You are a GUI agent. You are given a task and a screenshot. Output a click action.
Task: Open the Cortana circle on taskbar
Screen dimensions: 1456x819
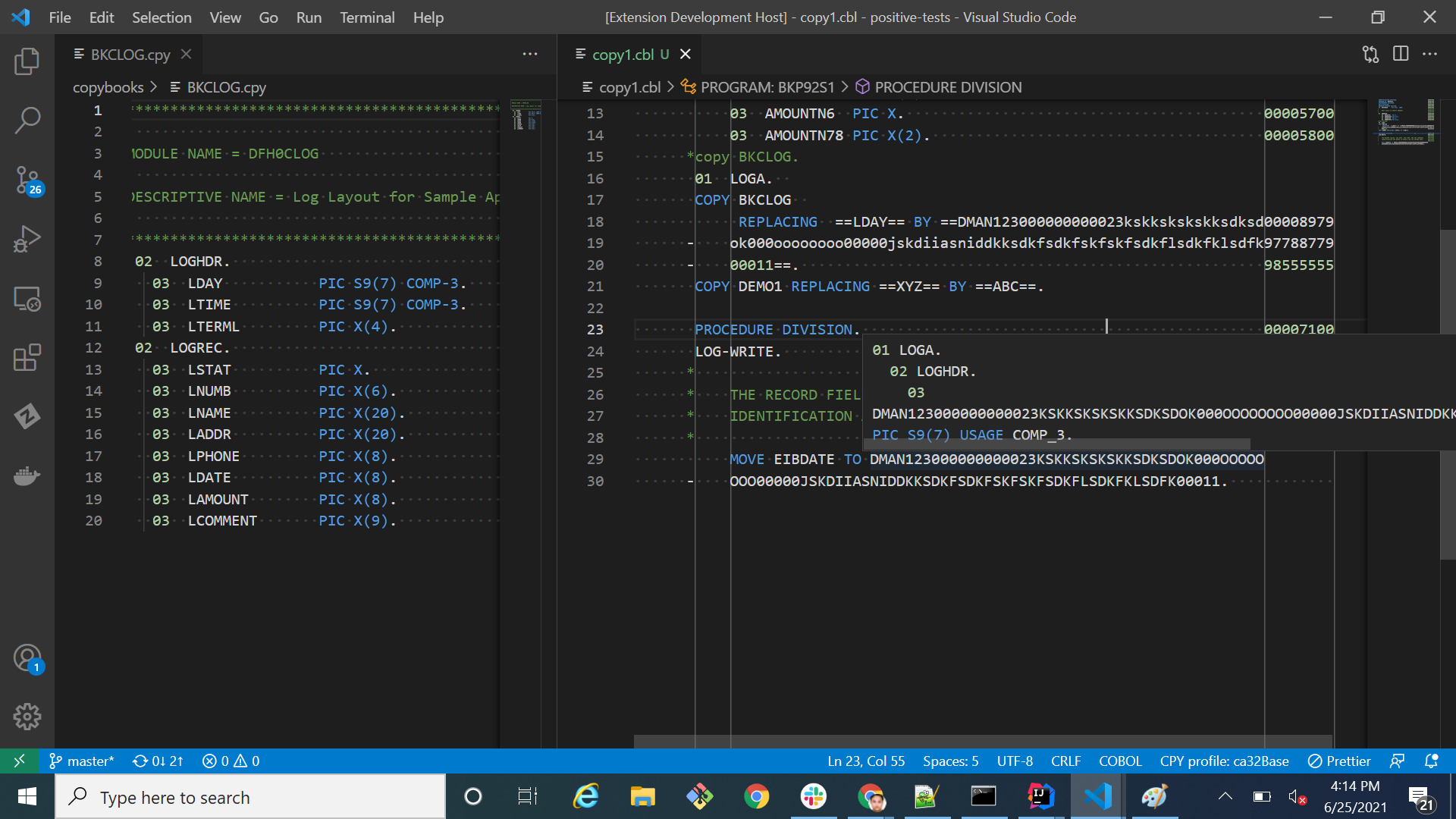[x=472, y=796]
